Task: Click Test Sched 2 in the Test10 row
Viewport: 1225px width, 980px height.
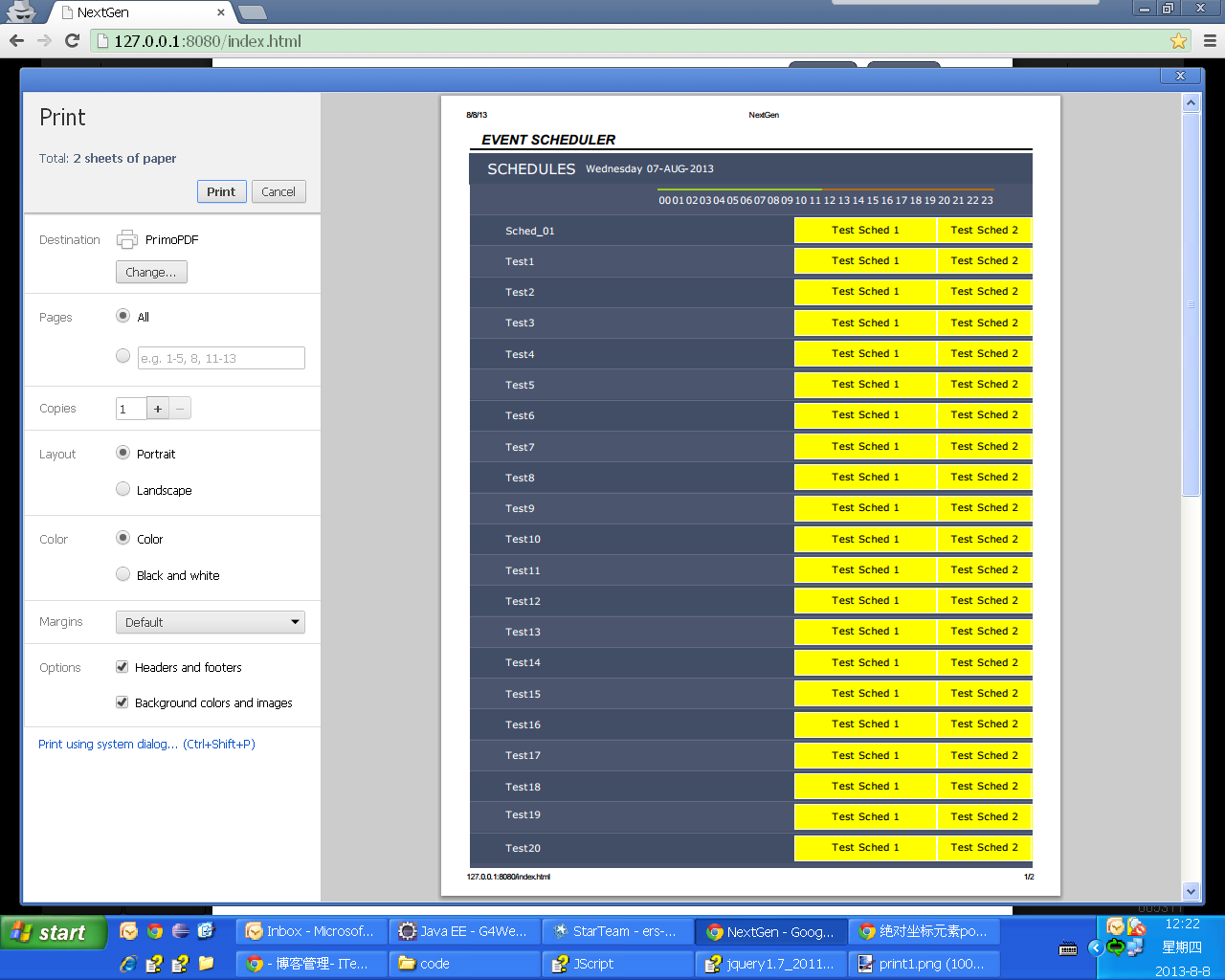Action: point(985,539)
